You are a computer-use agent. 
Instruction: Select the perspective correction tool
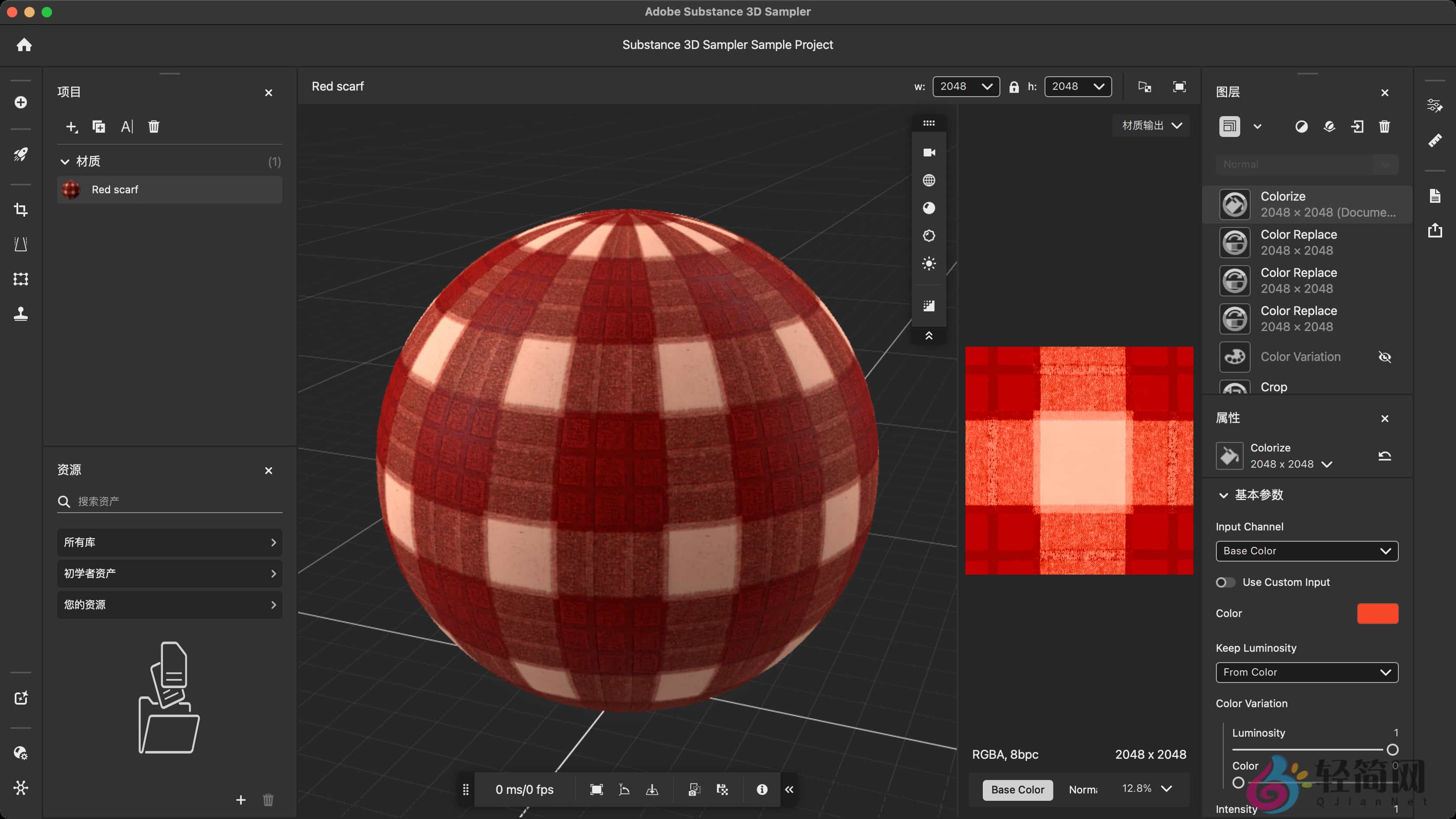21,244
